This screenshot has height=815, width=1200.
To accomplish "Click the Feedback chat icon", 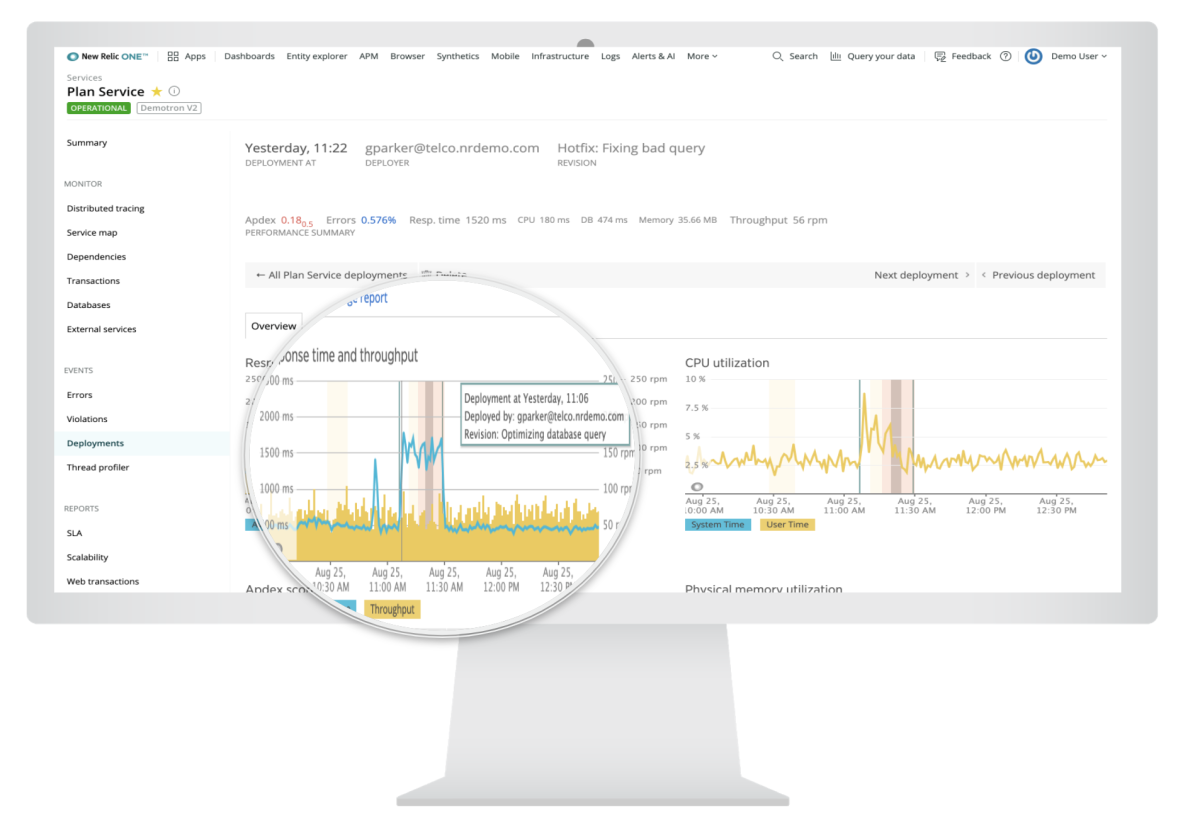I will point(940,56).
